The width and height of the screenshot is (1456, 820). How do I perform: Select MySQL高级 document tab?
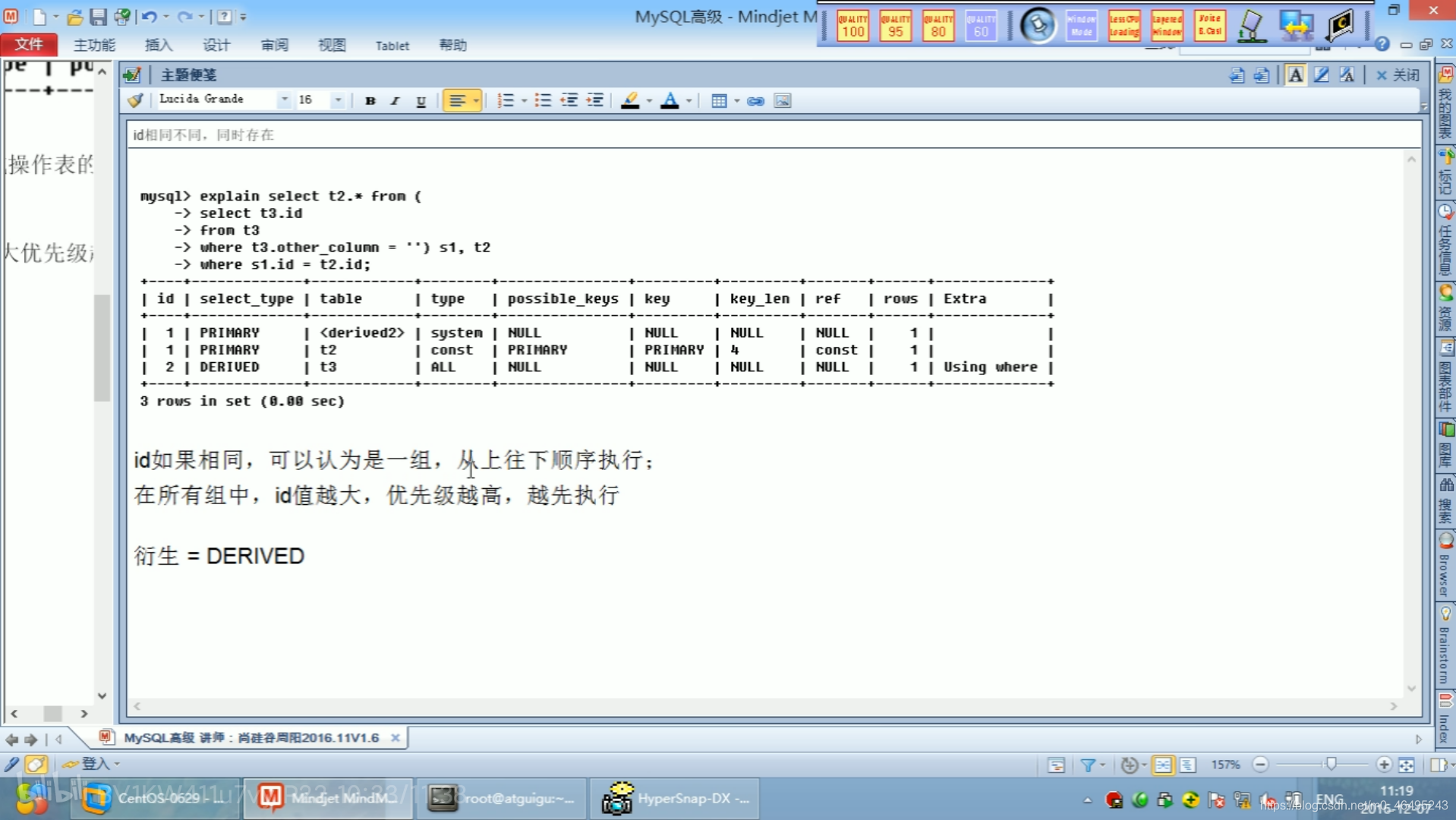(251, 737)
